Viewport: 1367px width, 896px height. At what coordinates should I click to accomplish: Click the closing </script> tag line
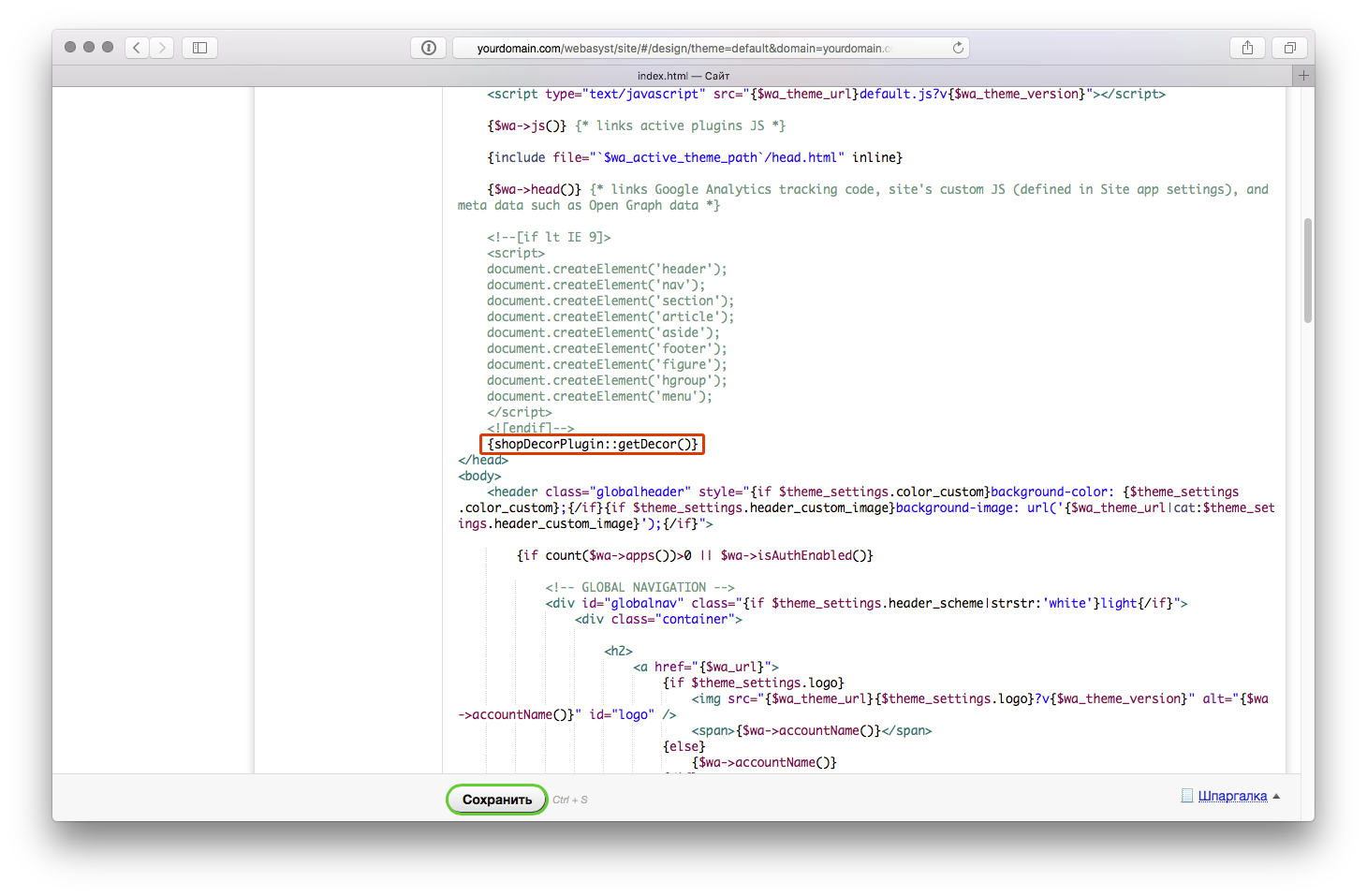(520, 412)
